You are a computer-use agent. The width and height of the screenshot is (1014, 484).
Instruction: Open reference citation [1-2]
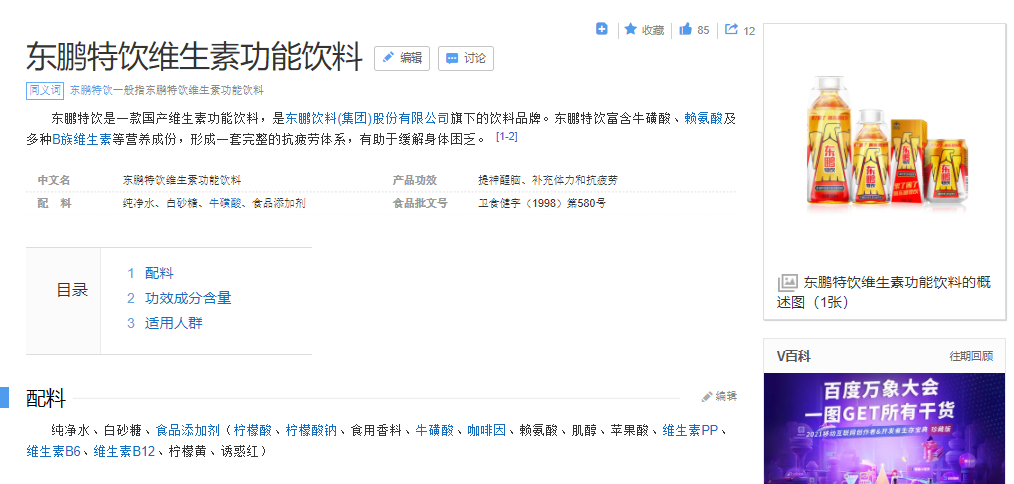point(506,137)
